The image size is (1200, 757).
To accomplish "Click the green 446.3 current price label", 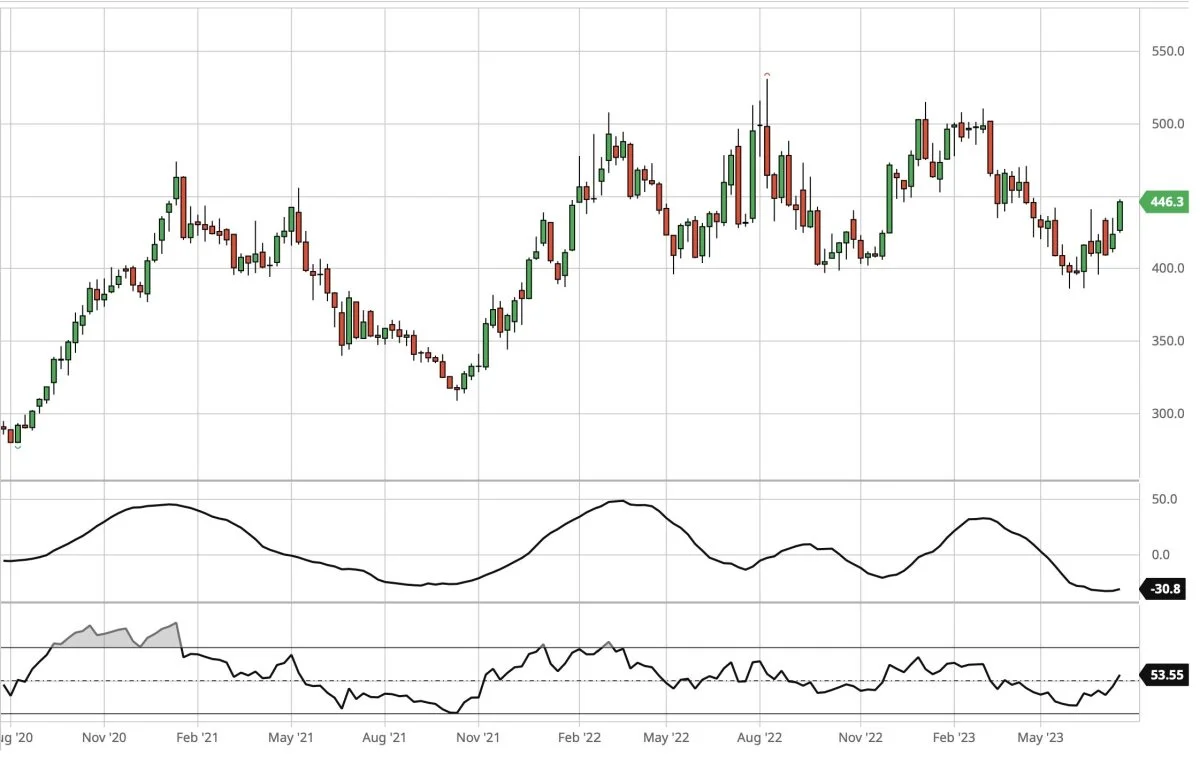I will pyautogui.click(x=1166, y=202).
